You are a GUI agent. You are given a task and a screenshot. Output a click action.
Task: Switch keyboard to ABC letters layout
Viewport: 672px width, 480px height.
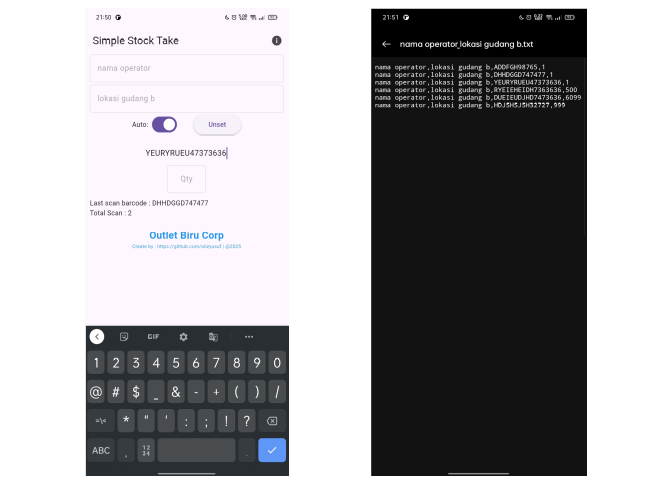click(x=102, y=450)
